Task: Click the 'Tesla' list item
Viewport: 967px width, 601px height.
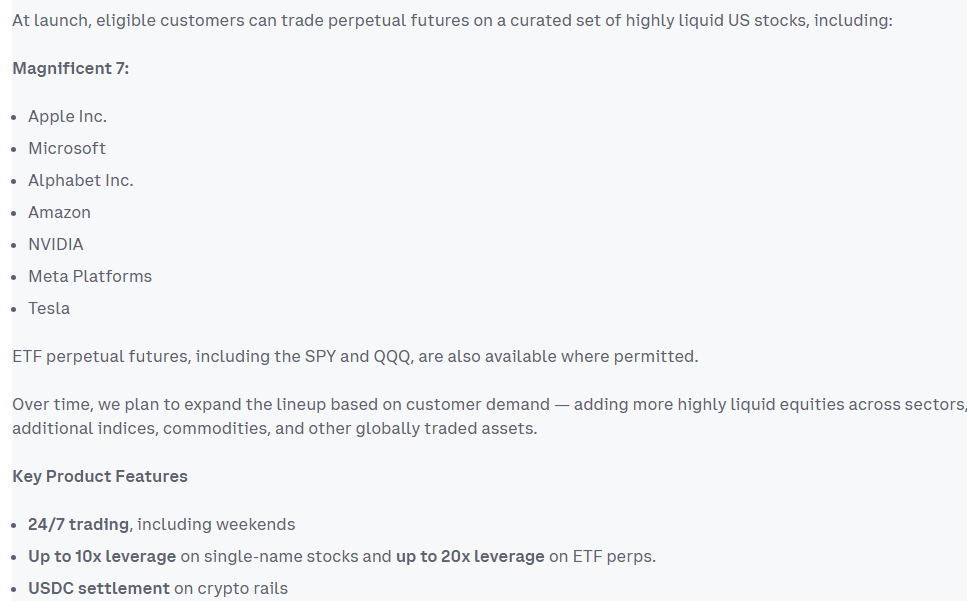Action: 49,309
